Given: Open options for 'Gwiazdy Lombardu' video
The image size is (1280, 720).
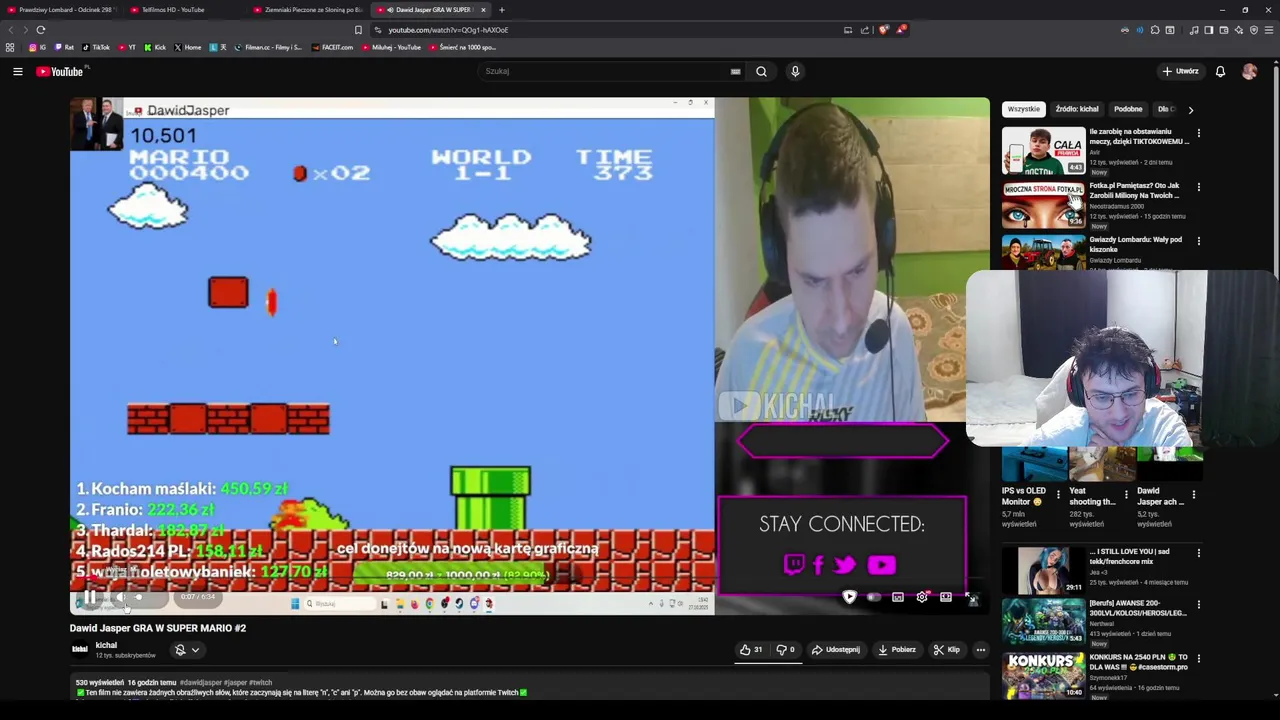Looking at the screenshot, I should (1198, 241).
